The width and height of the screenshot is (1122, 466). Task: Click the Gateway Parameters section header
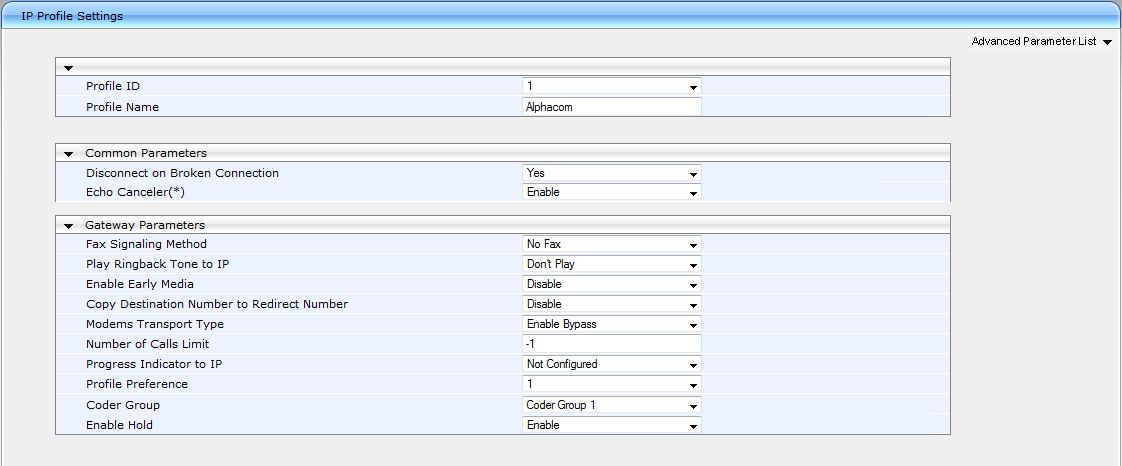(x=144, y=226)
